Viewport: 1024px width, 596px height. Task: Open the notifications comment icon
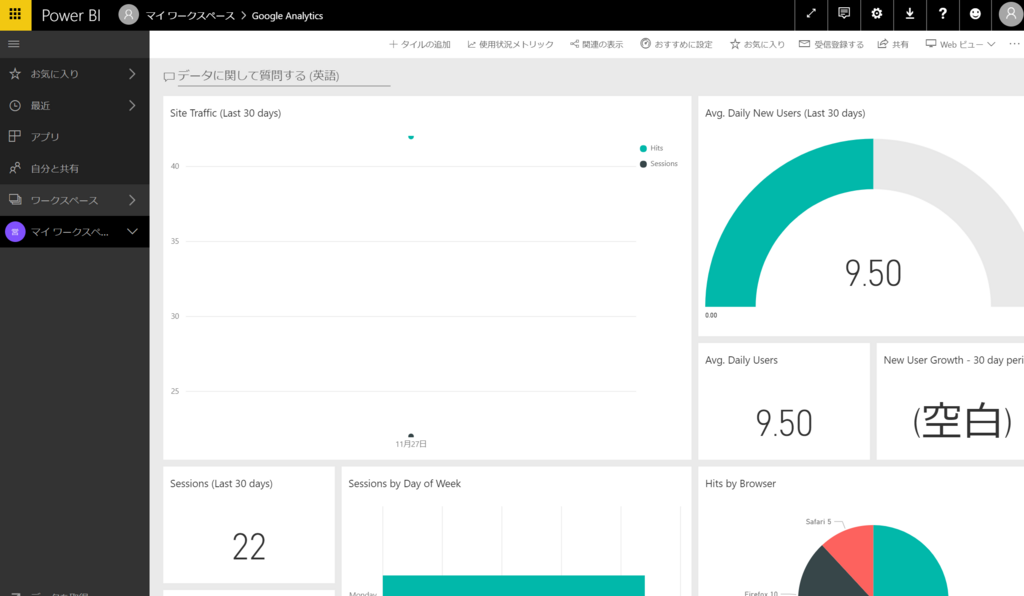[x=844, y=14]
